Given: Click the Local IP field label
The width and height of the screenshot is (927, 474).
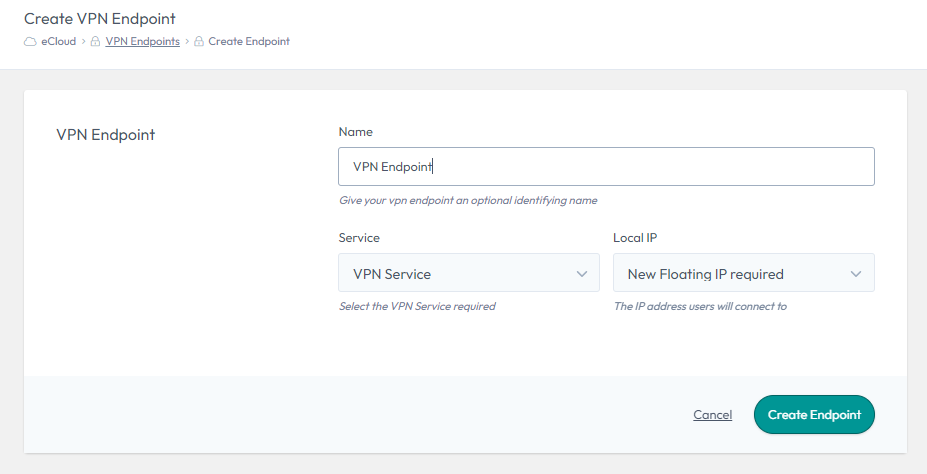Looking at the screenshot, I should coord(635,238).
